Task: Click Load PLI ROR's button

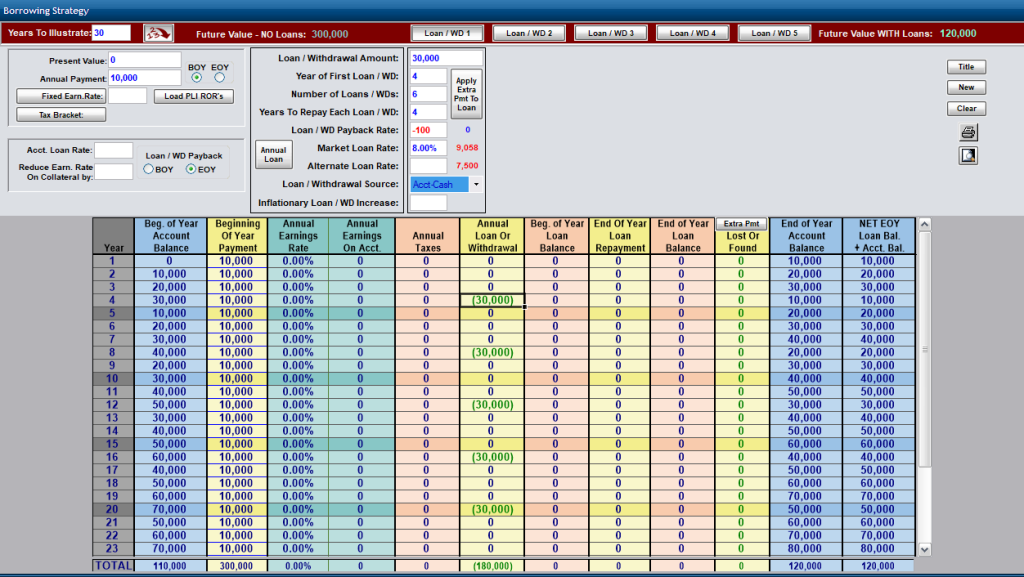Action: [194, 96]
